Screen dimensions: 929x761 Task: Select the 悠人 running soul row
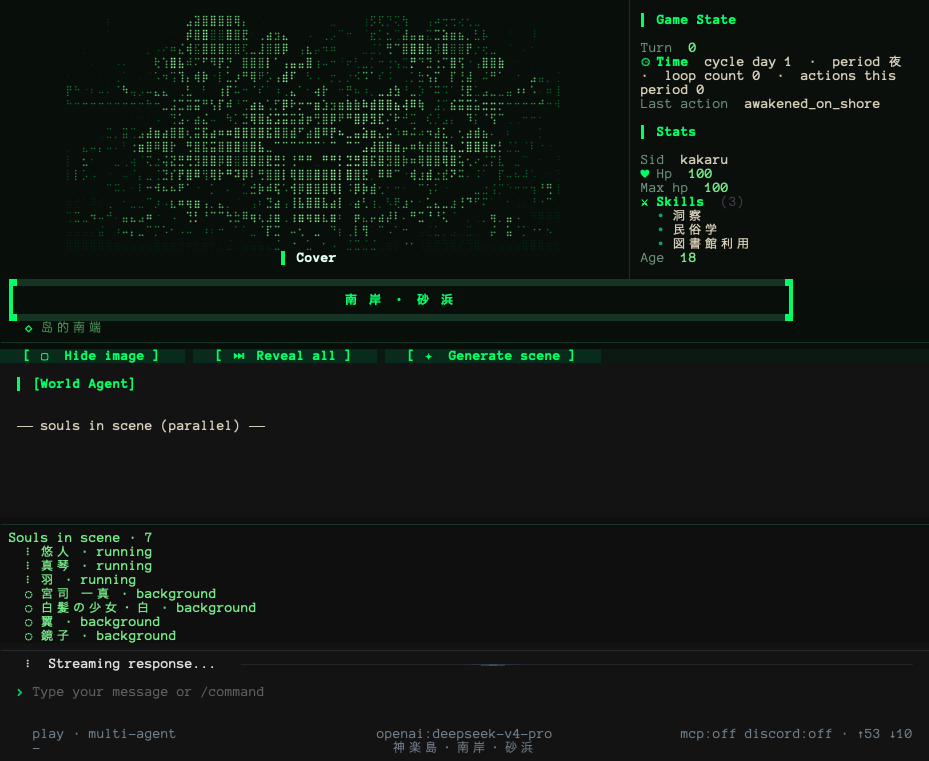coord(88,552)
